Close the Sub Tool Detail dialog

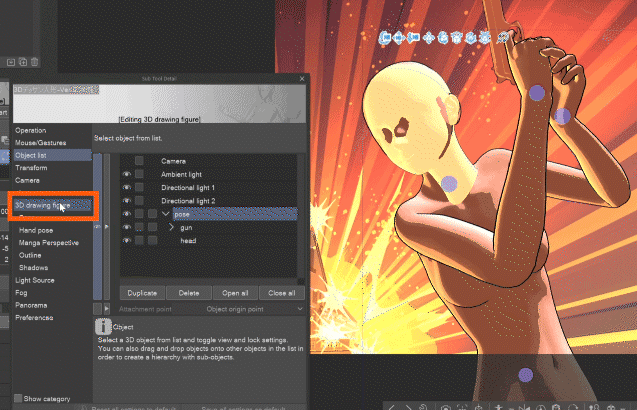302,78
